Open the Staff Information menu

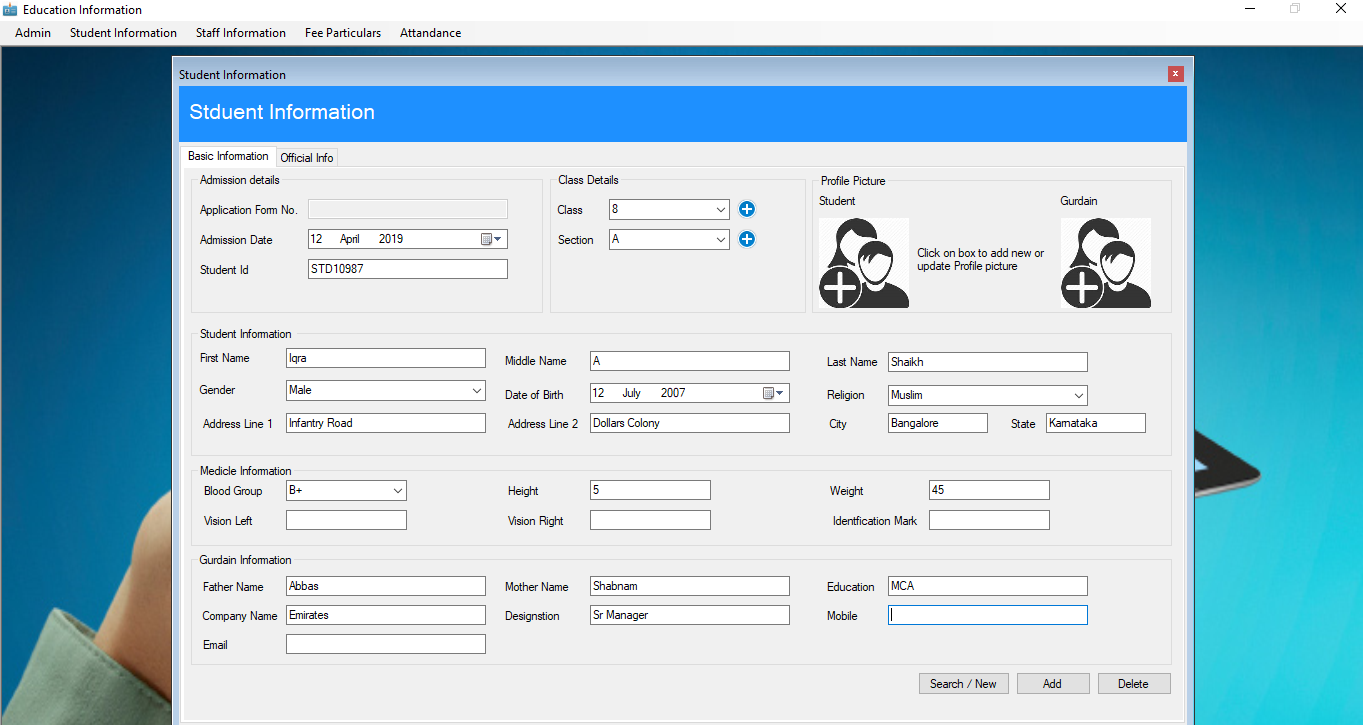(241, 33)
